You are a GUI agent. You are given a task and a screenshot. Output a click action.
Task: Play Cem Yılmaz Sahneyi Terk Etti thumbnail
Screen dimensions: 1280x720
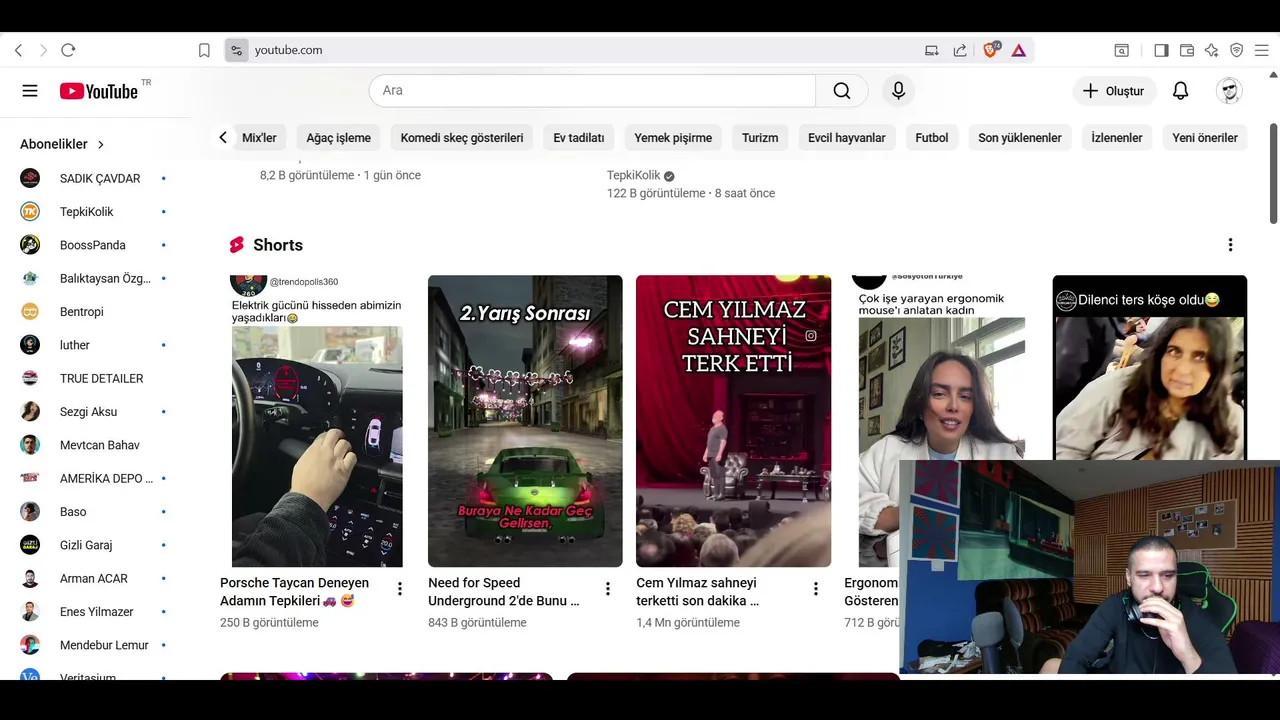click(733, 421)
